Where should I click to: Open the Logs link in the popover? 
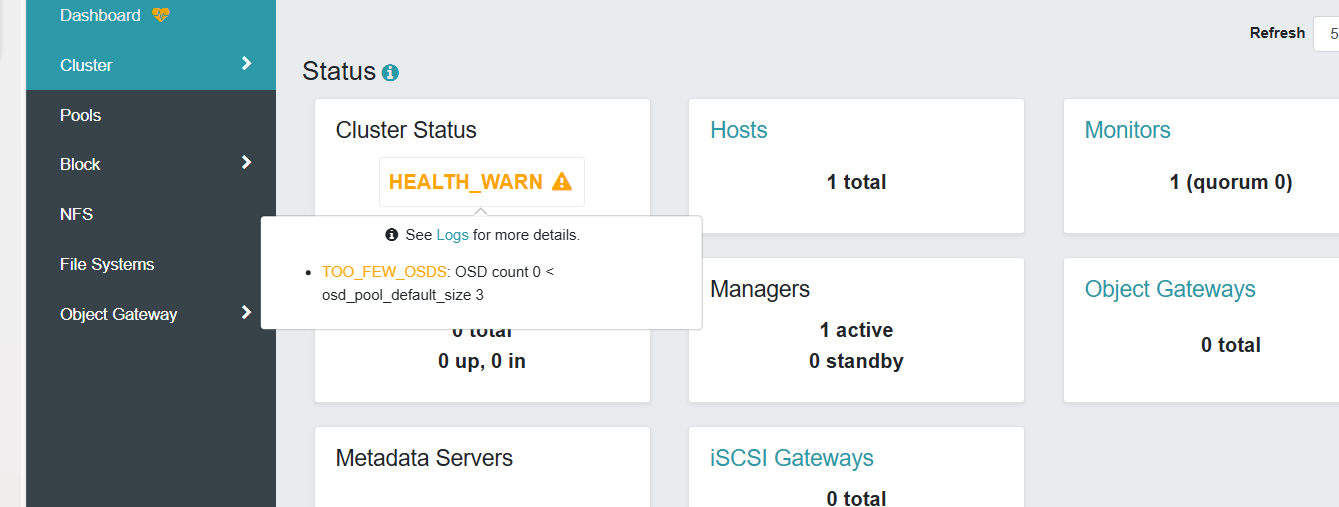click(452, 235)
